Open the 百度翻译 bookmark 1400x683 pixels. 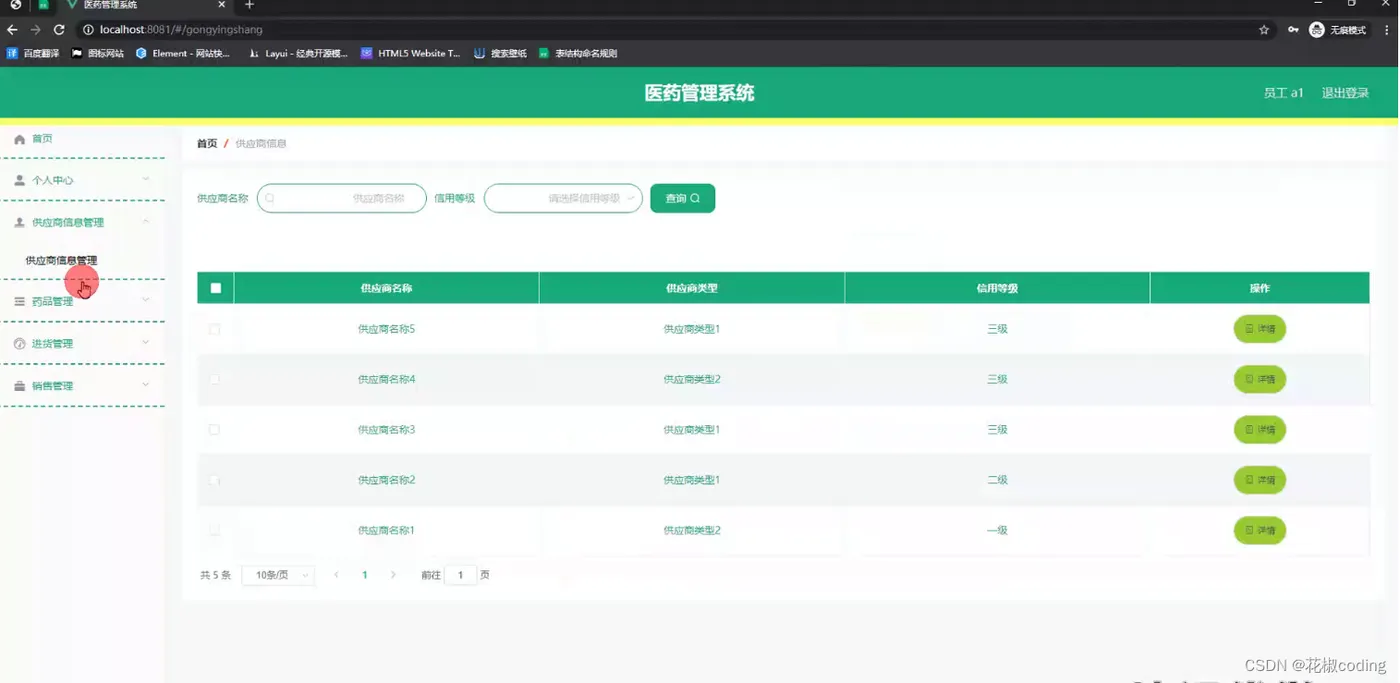tap(33, 53)
